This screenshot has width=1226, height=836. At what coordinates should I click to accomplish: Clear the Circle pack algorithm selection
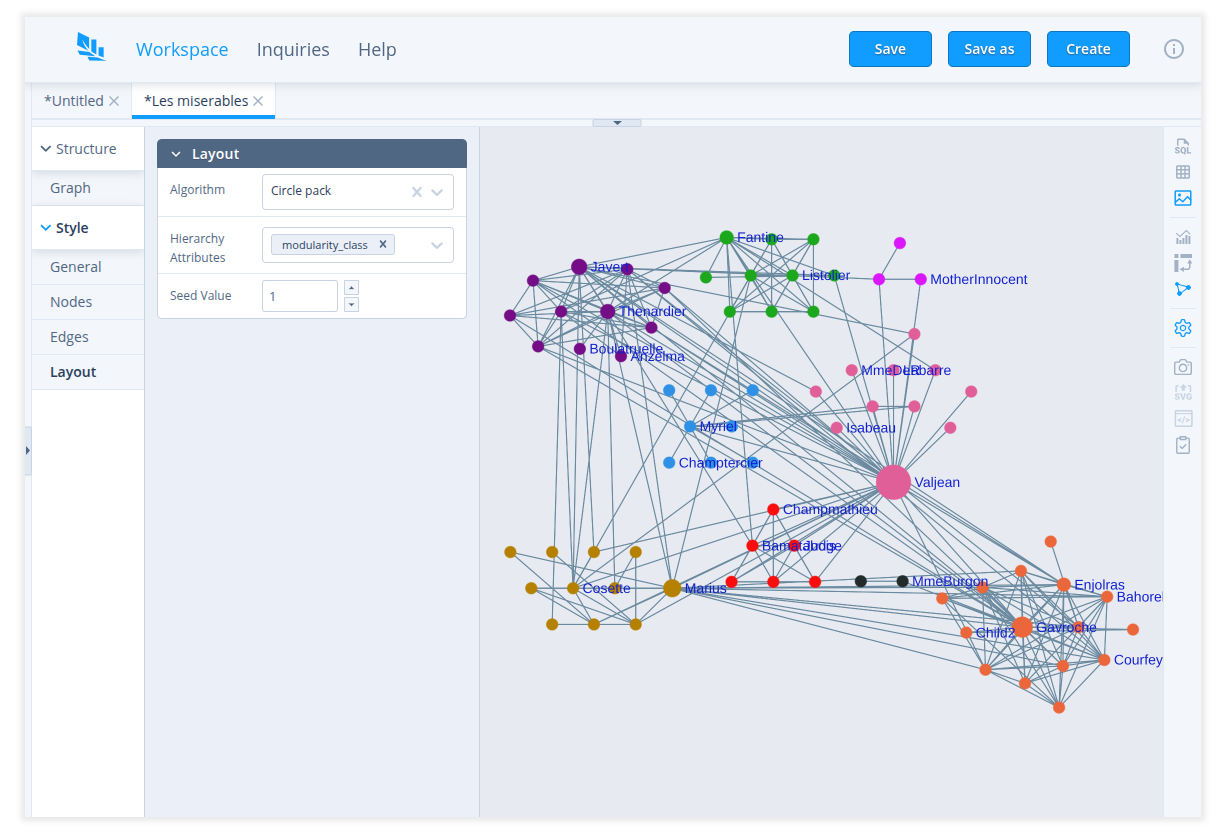click(x=417, y=192)
